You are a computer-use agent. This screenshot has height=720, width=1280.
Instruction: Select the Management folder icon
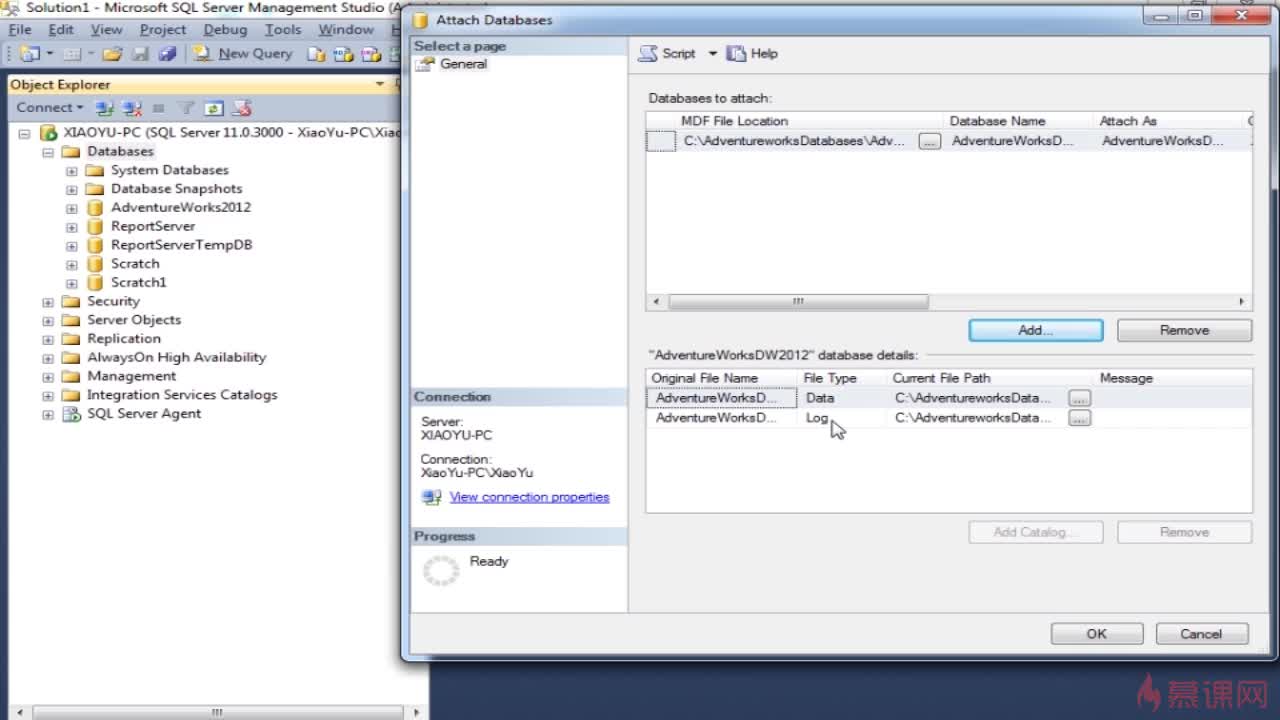(70, 376)
